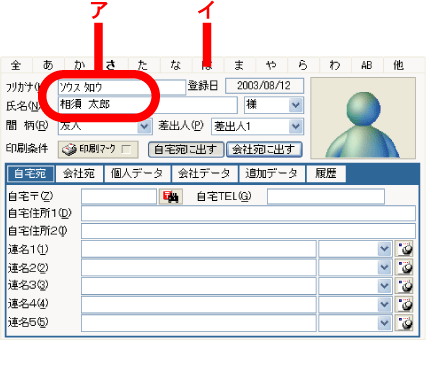The width and height of the screenshot is (442, 377).
Task: Click the 連名4 name field
Action: [199, 304]
